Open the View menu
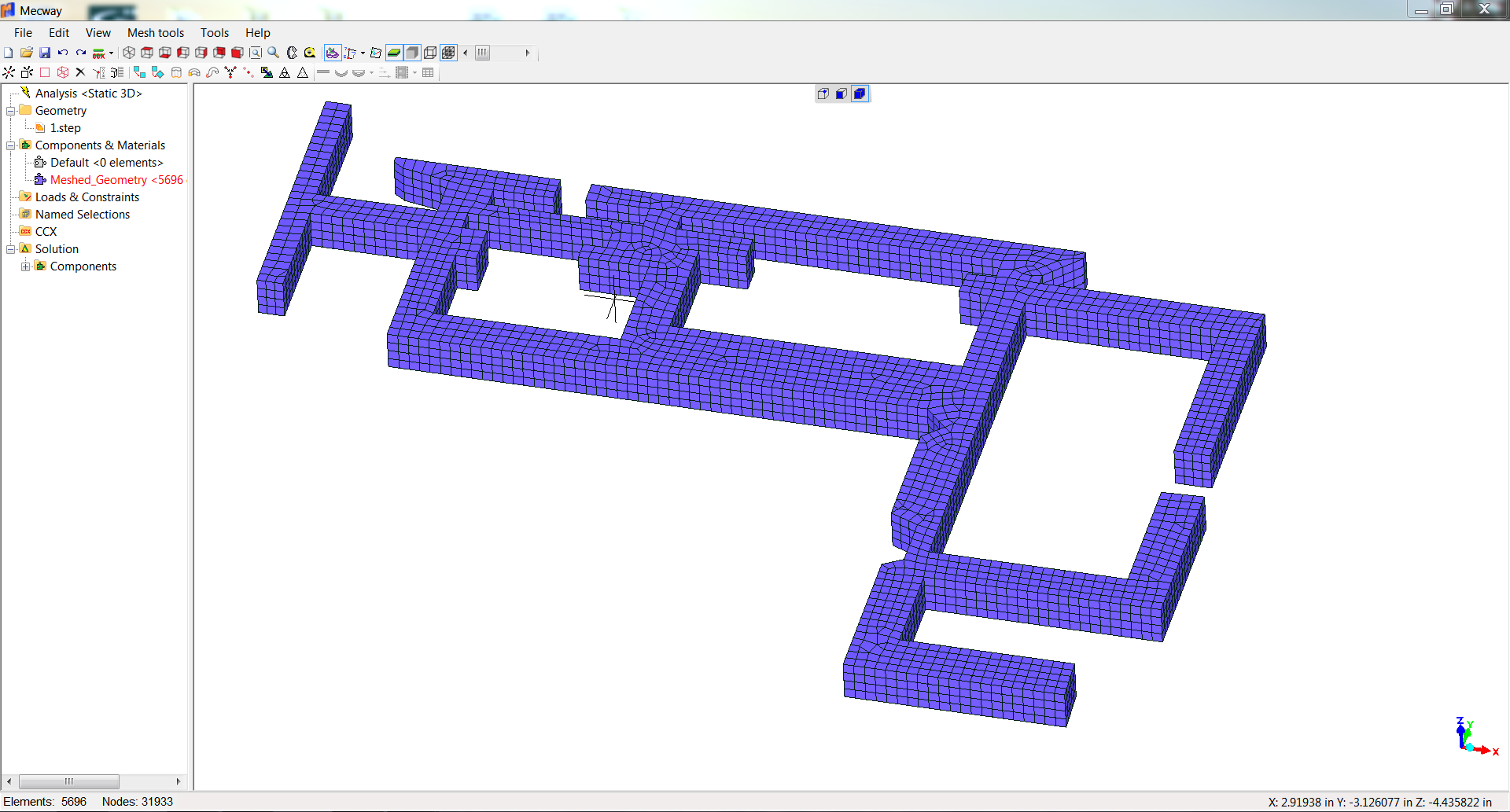The image size is (1510, 812). 98,32
